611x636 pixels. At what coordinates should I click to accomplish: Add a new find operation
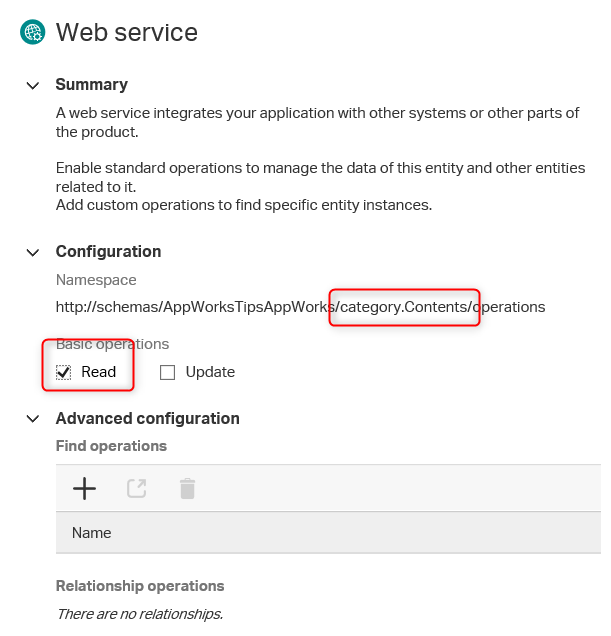coord(85,488)
